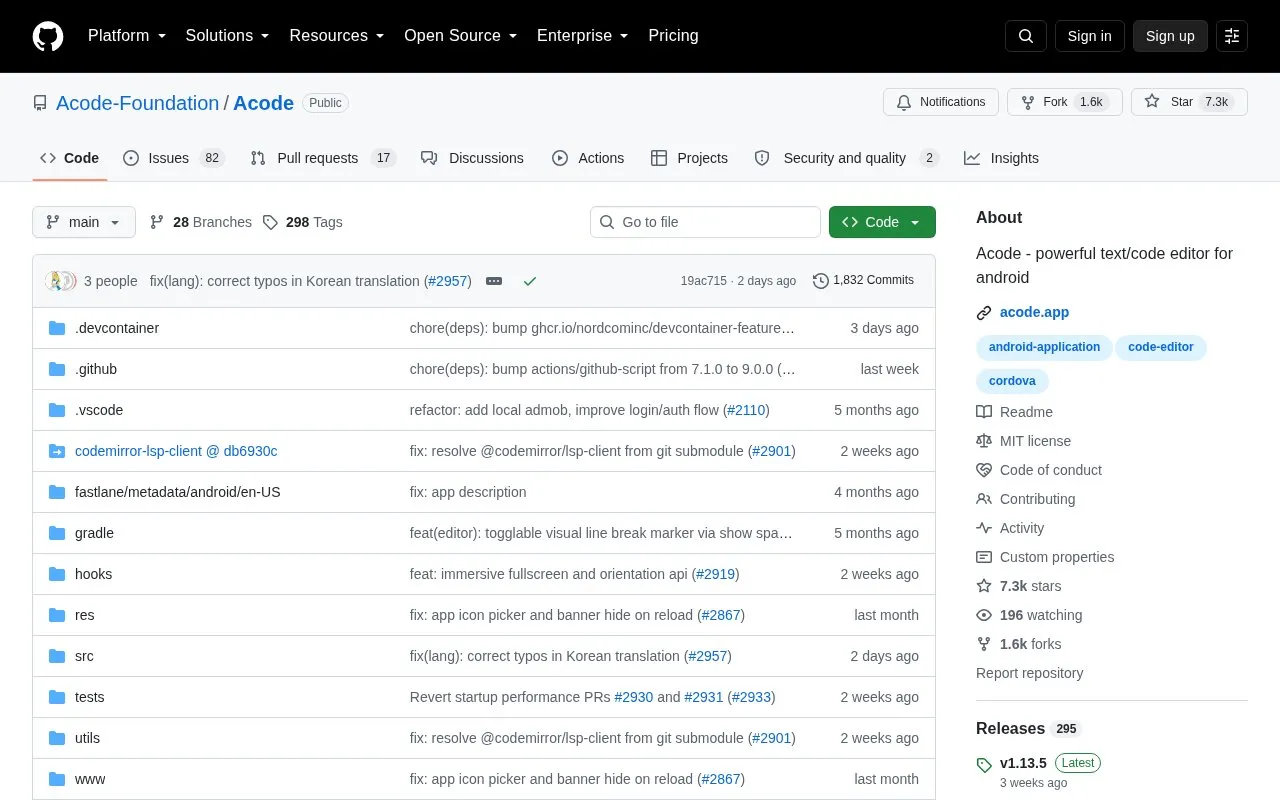1280x800 pixels.
Task: Open the Projects tab
Action: click(x=689, y=158)
